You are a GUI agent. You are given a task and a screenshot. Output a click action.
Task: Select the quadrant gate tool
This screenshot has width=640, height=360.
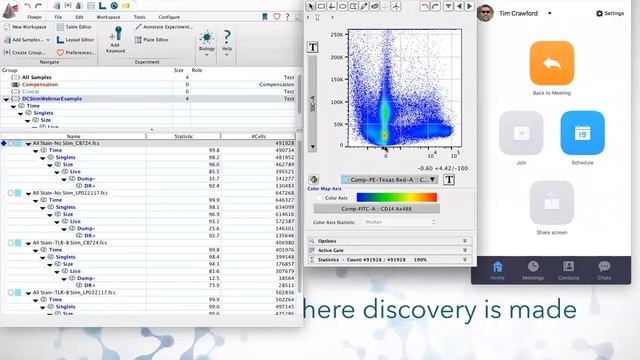tap(332, 6)
